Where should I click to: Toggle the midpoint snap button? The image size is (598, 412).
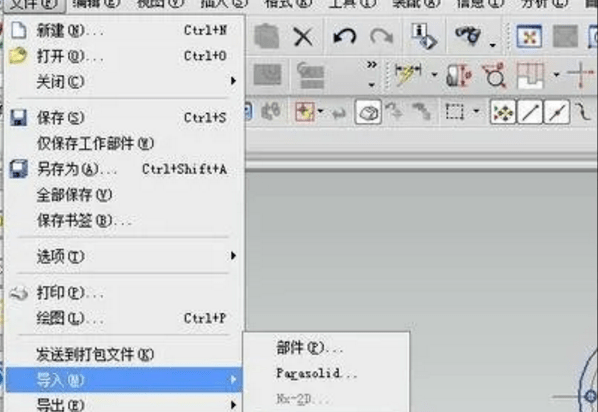coord(557,113)
